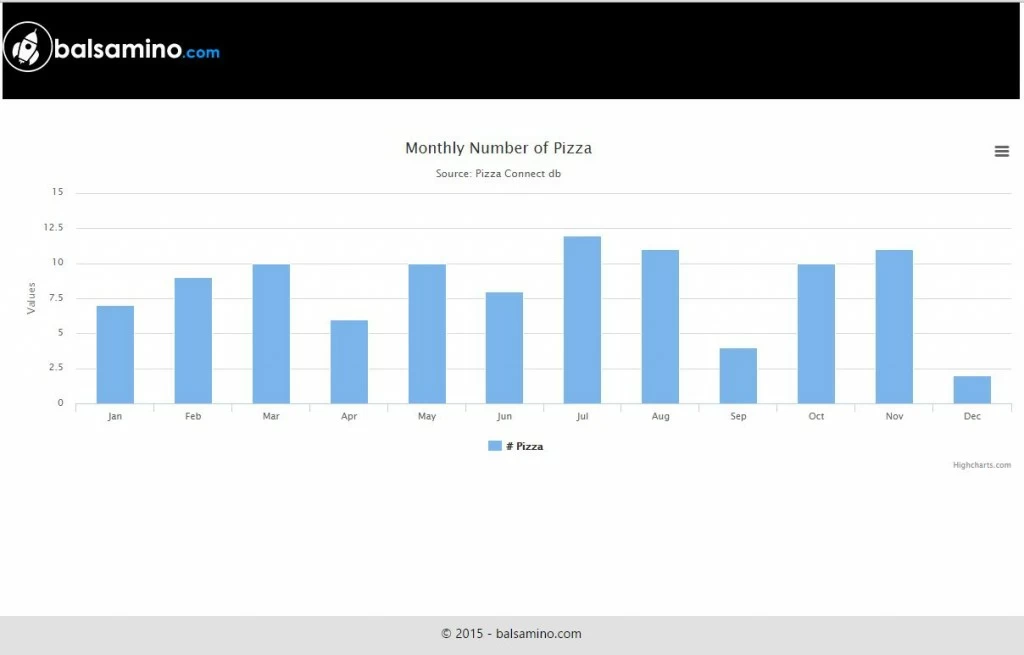Visit the Highcharts.com credits link
Image resolution: width=1024 pixels, height=655 pixels.
[x=982, y=465]
